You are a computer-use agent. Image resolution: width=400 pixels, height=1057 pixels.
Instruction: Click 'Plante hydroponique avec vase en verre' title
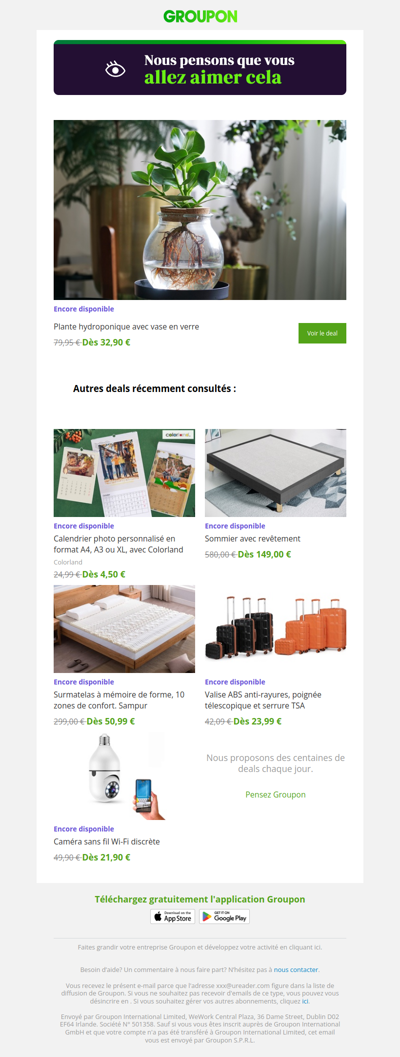click(127, 327)
